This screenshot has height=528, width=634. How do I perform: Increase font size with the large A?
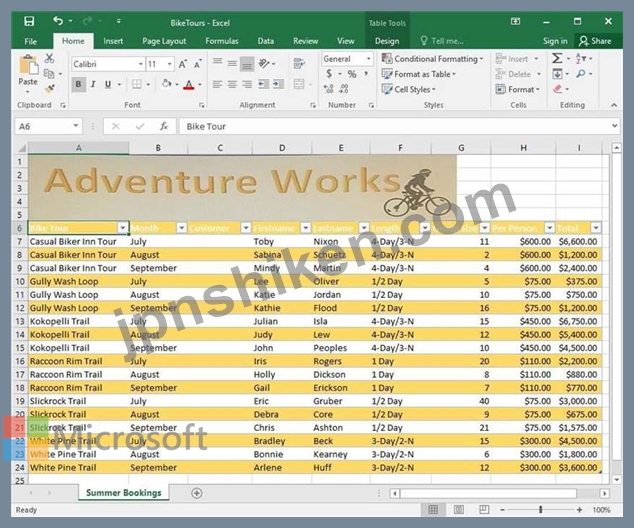183,64
